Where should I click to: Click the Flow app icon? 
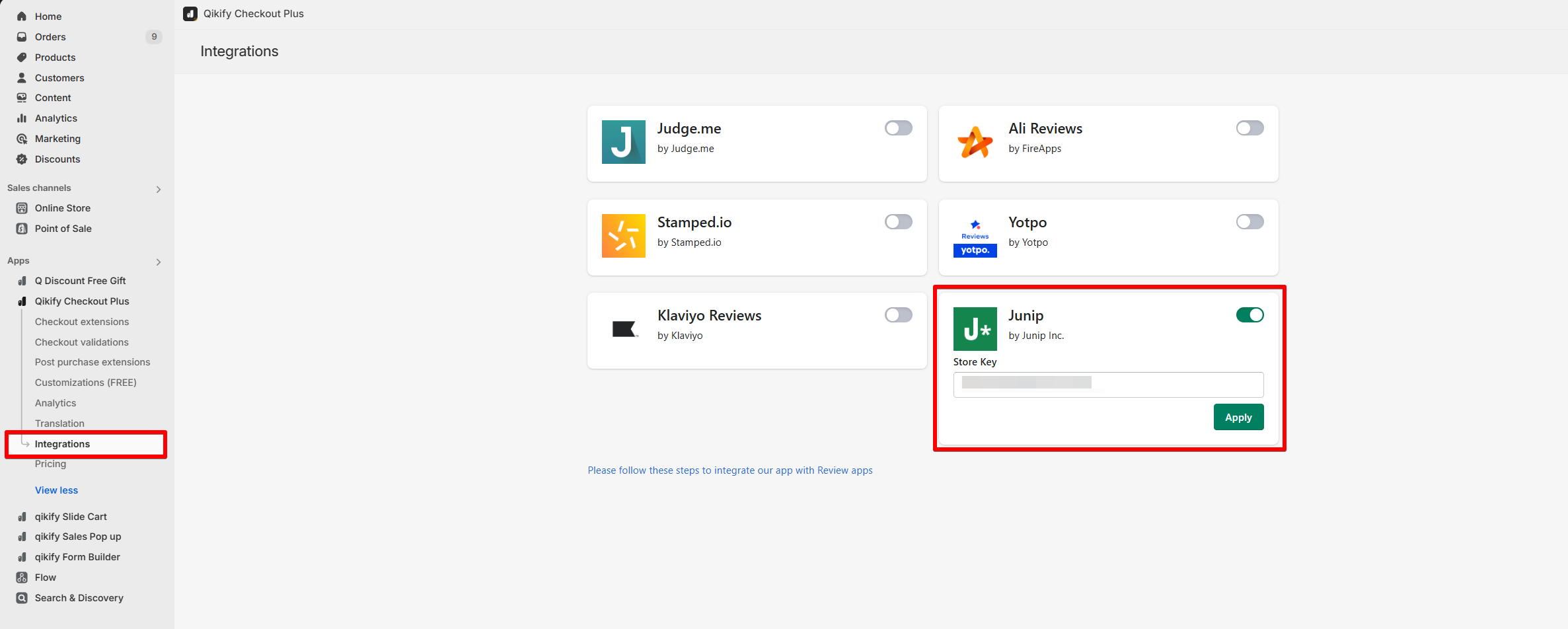pos(22,577)
